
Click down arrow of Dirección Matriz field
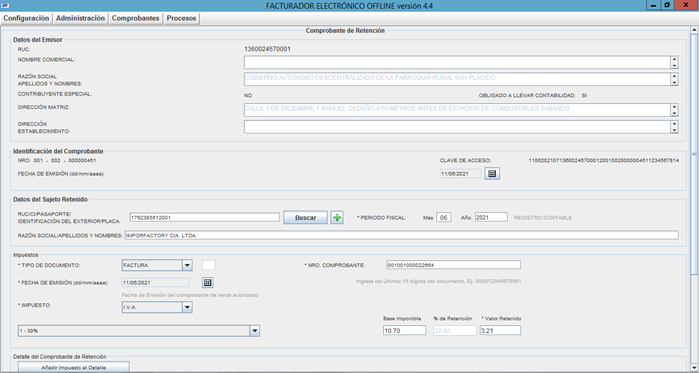(674, 113)
